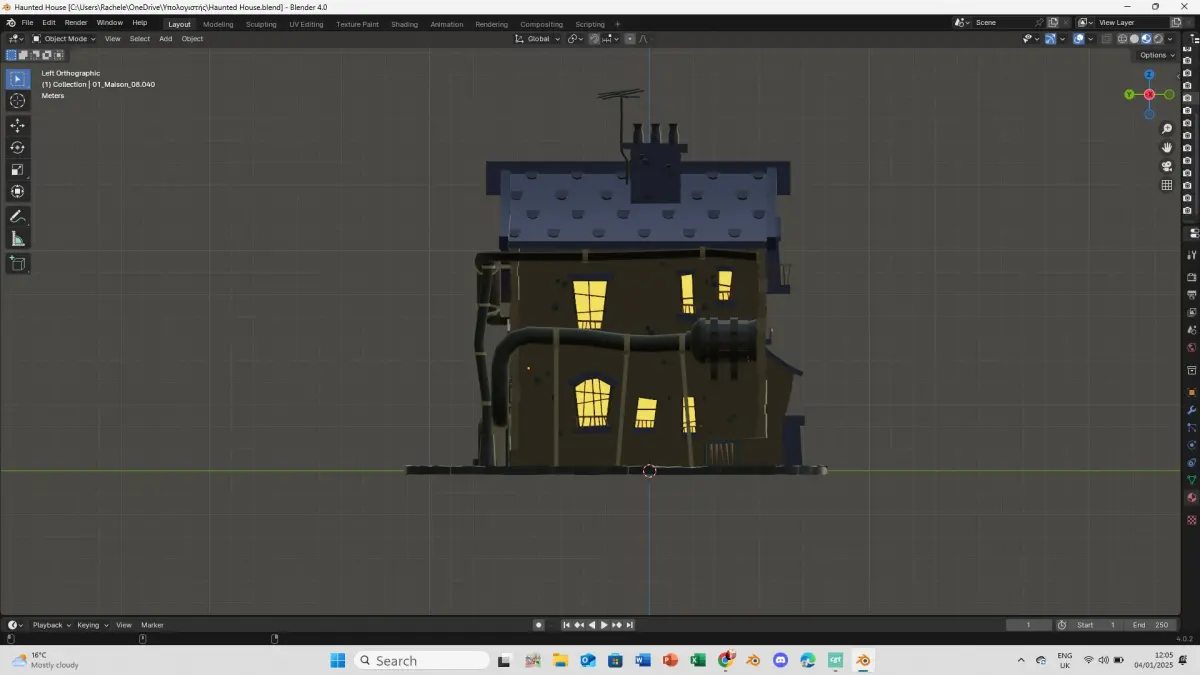Open the Global transform orientation dropdown

537,39
